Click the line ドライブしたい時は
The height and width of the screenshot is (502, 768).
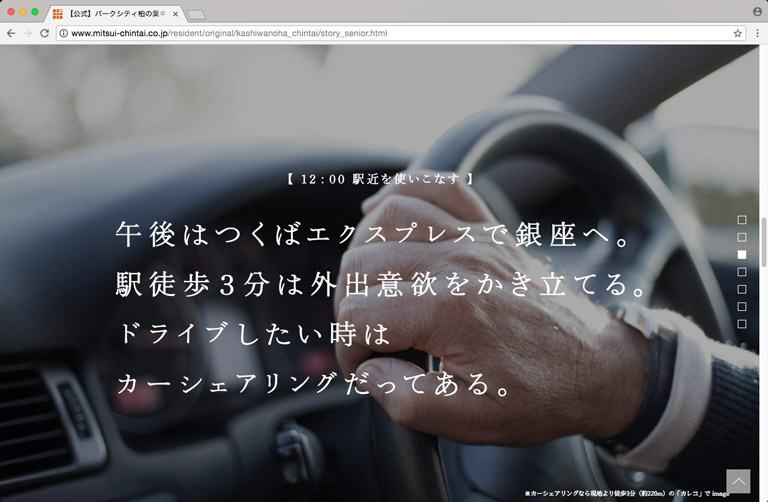(x=253, y=334)
